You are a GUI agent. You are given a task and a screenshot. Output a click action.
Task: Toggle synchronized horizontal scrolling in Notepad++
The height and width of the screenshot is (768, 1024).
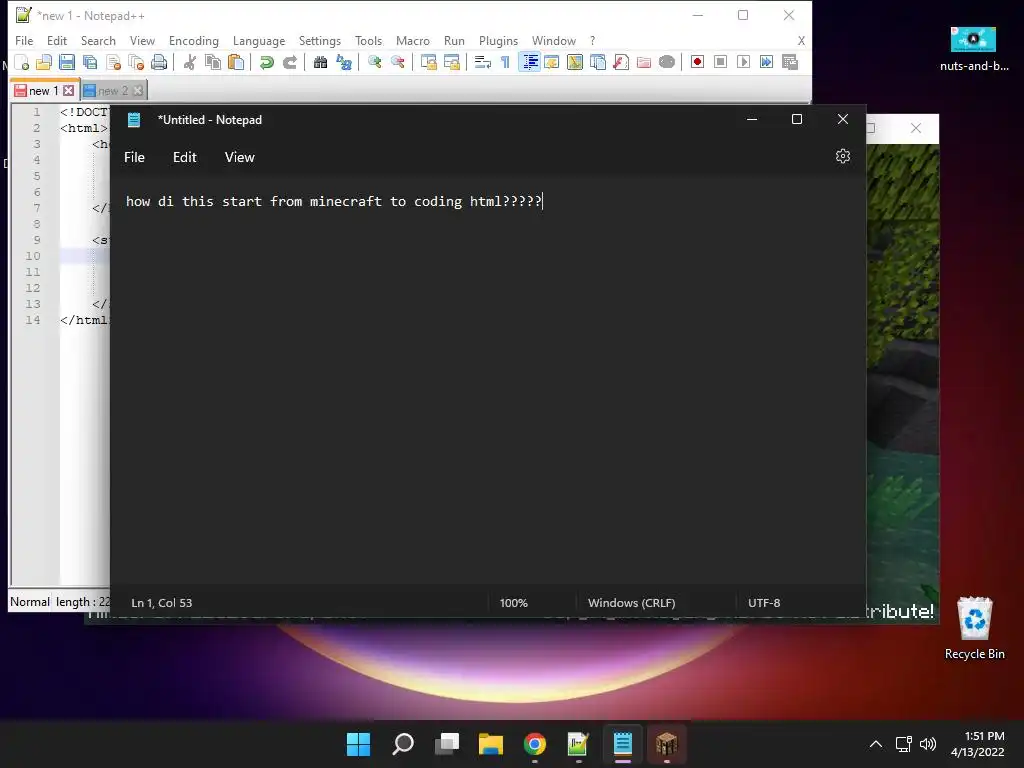(x=451, y=62)
